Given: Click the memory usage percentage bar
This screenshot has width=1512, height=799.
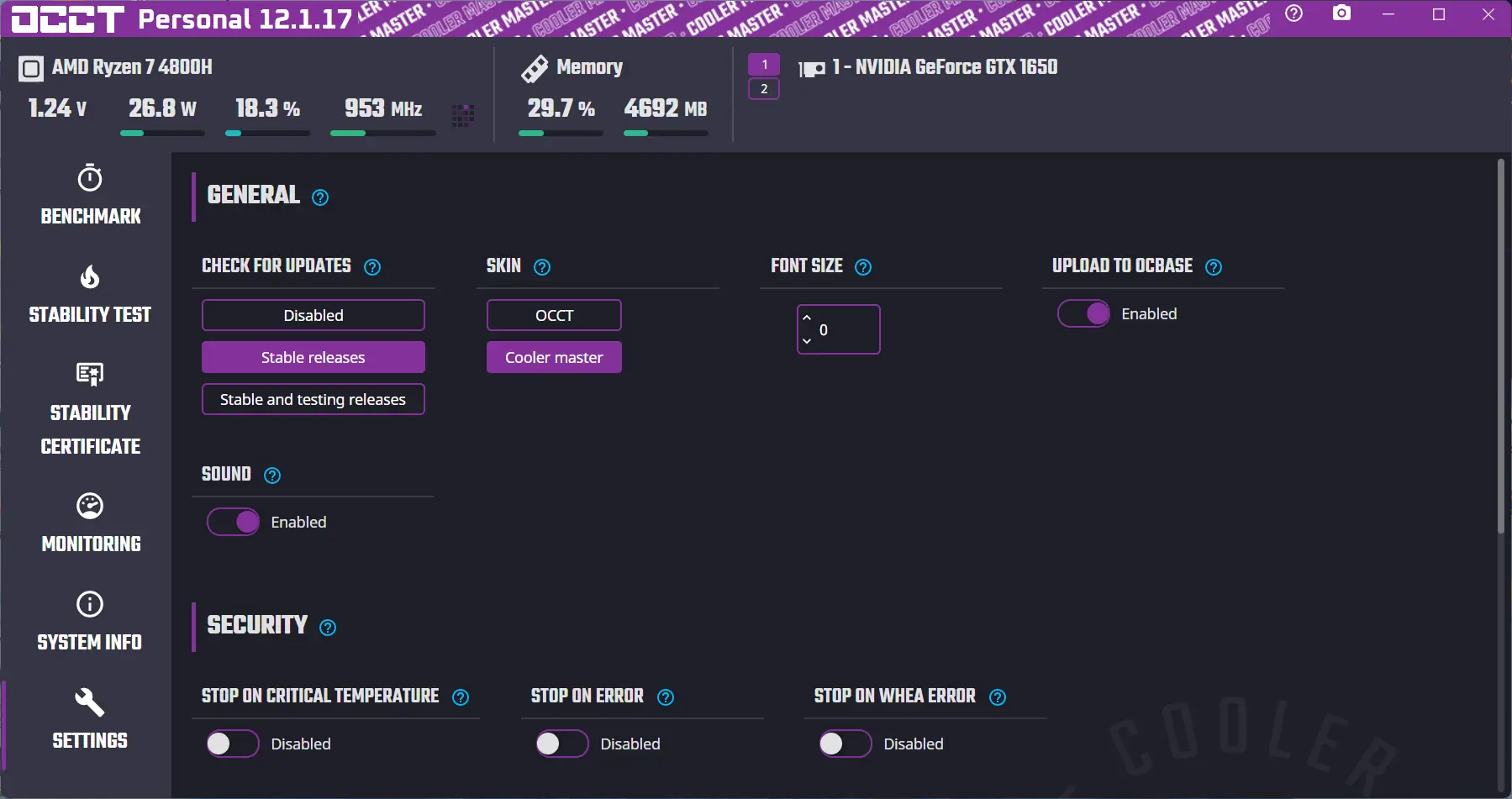Looking at the screenshot, I should [x=561, y=133].
